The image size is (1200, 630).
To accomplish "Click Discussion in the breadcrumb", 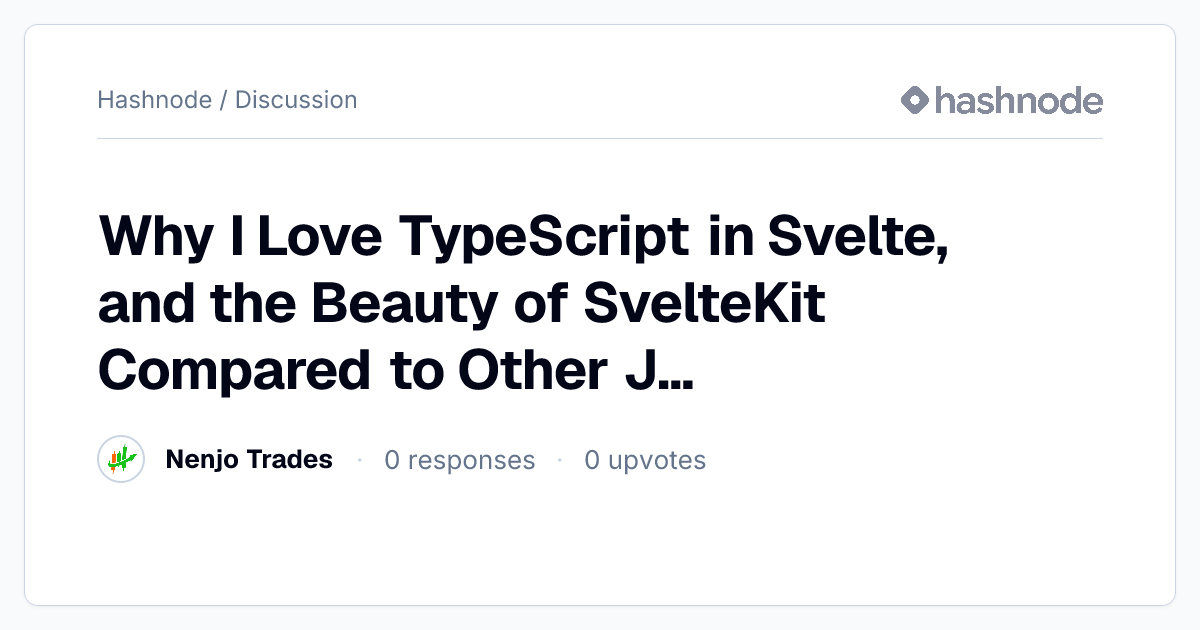I will tap(296, 100).
